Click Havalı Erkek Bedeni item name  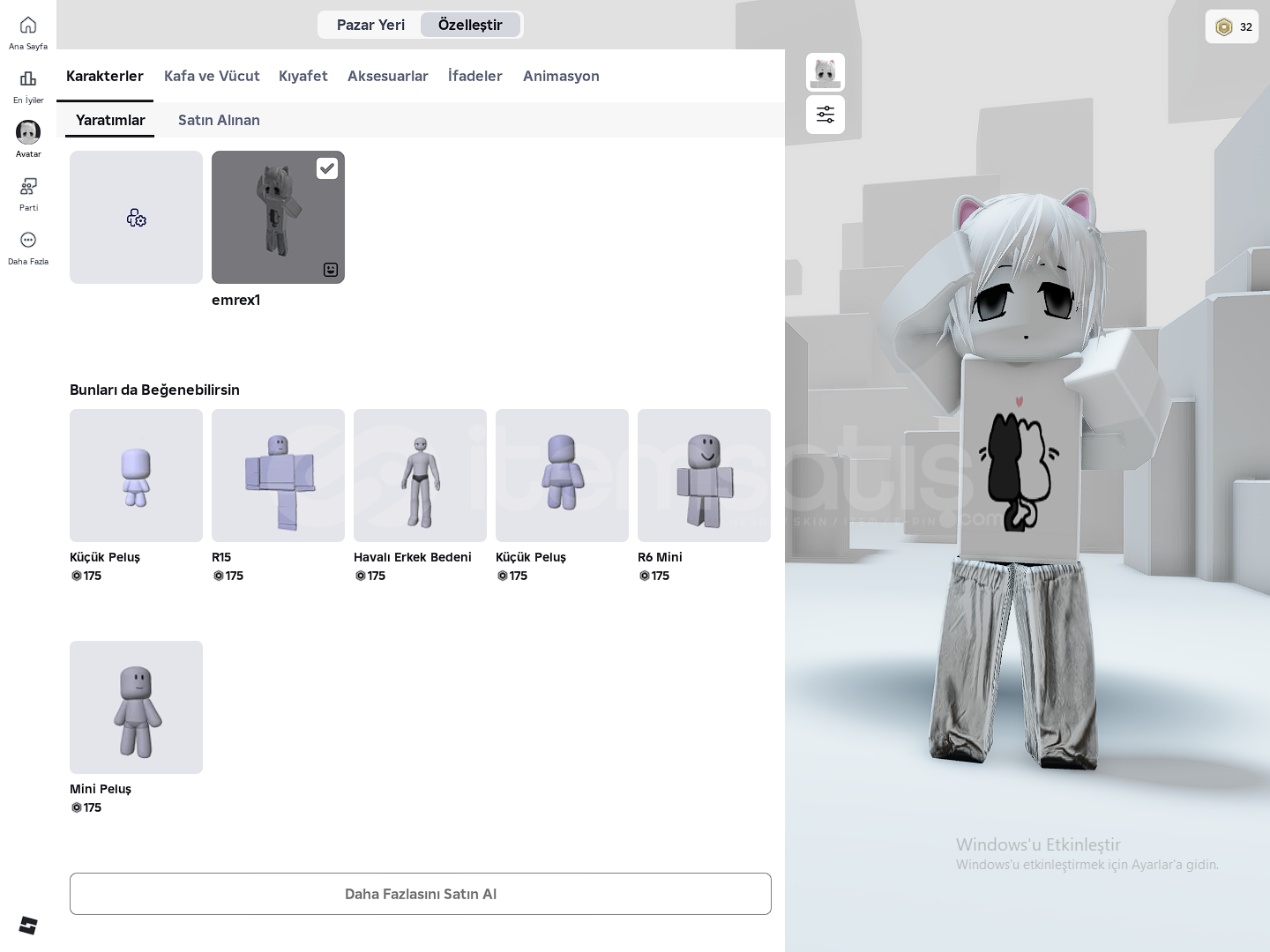tap(413, 557)
